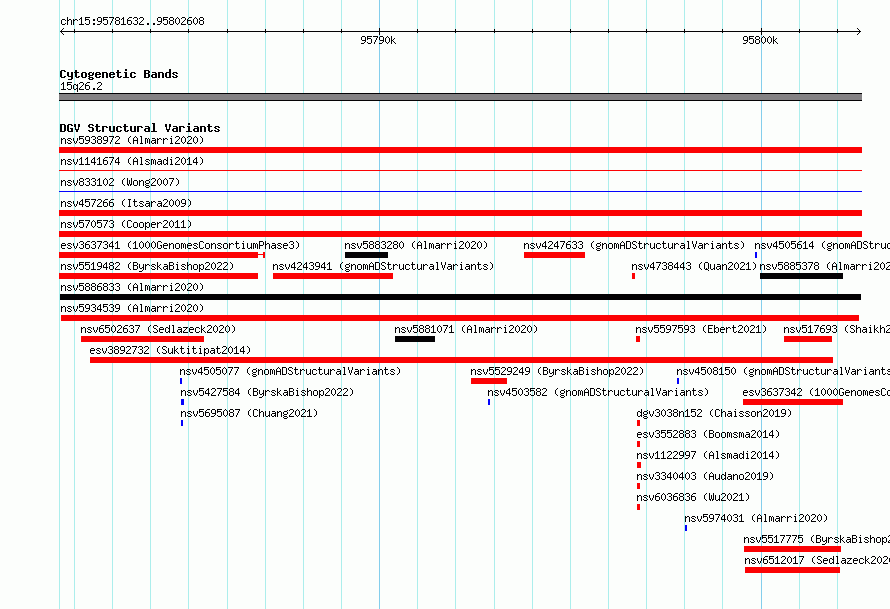Click the left arrow at ruler start
890x609 pixels.
pos(63,32)
